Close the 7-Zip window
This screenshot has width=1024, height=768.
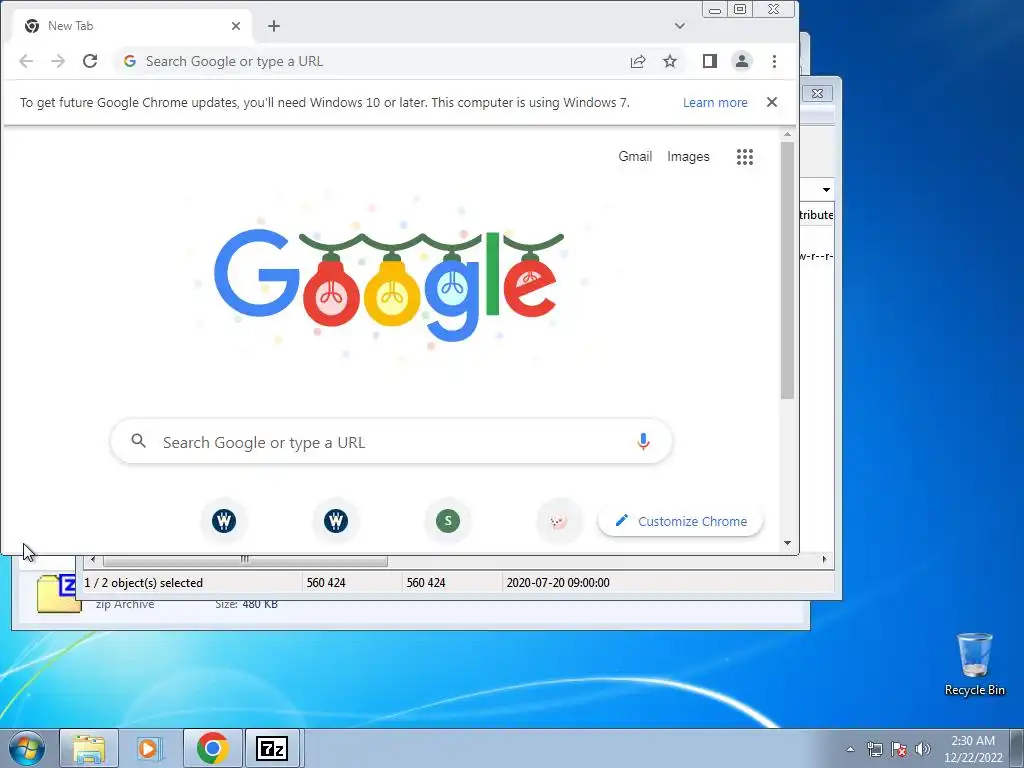pos(817,93)
